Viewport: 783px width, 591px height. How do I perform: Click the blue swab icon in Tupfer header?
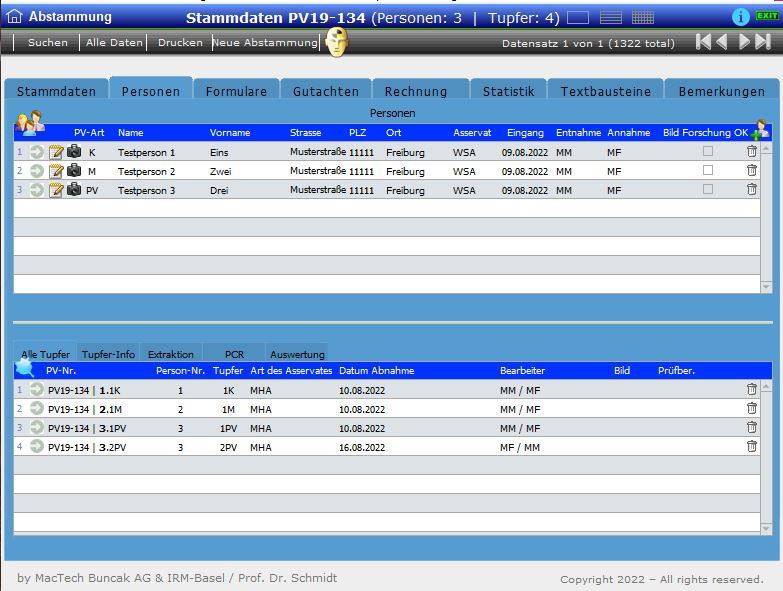[24, 368]
